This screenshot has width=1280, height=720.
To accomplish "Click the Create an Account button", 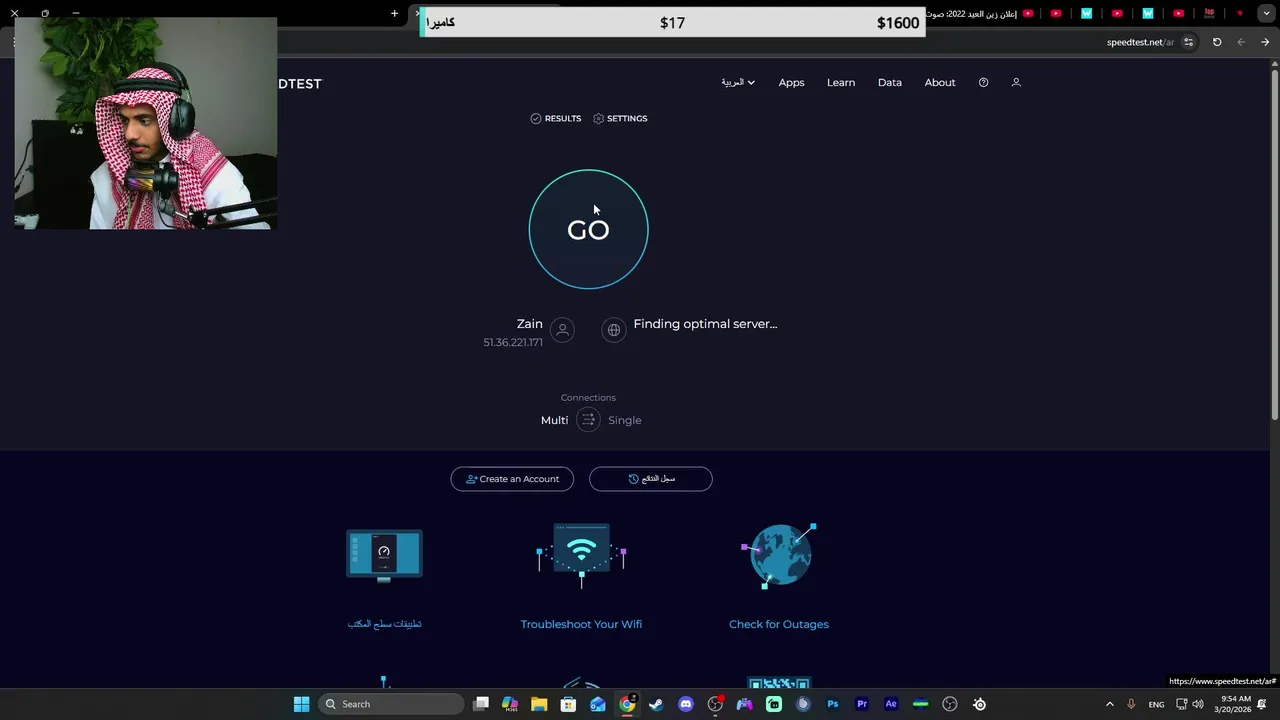I will coord(512,479).
